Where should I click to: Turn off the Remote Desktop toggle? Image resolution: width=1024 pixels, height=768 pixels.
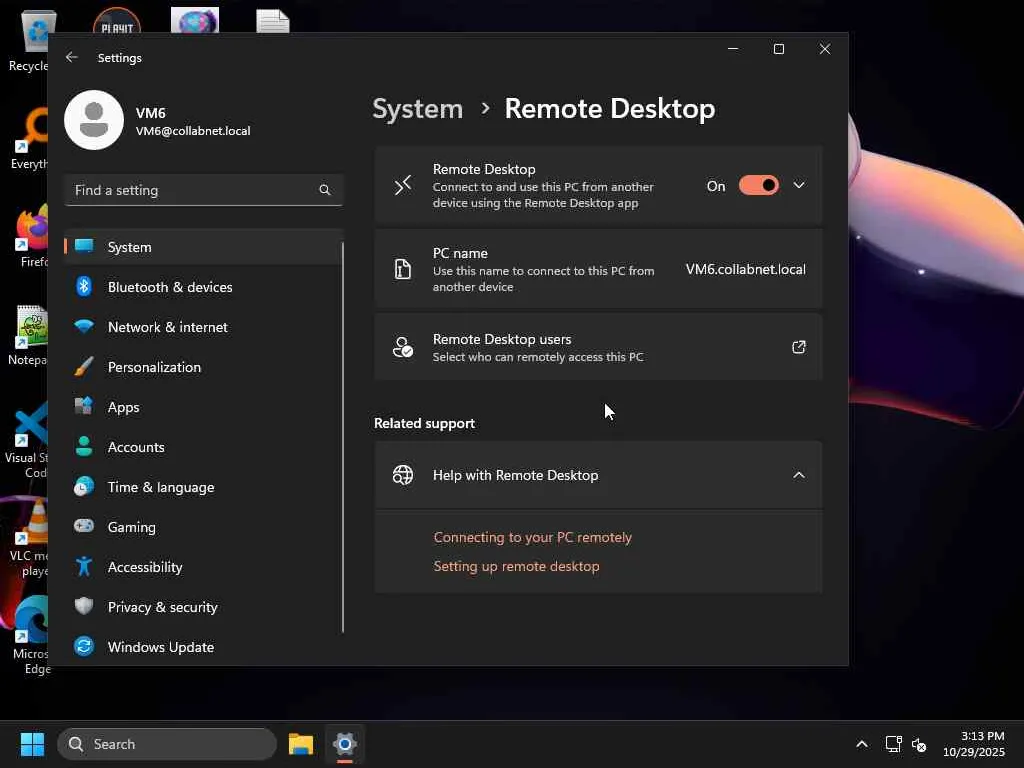click(x=758, y=185)
